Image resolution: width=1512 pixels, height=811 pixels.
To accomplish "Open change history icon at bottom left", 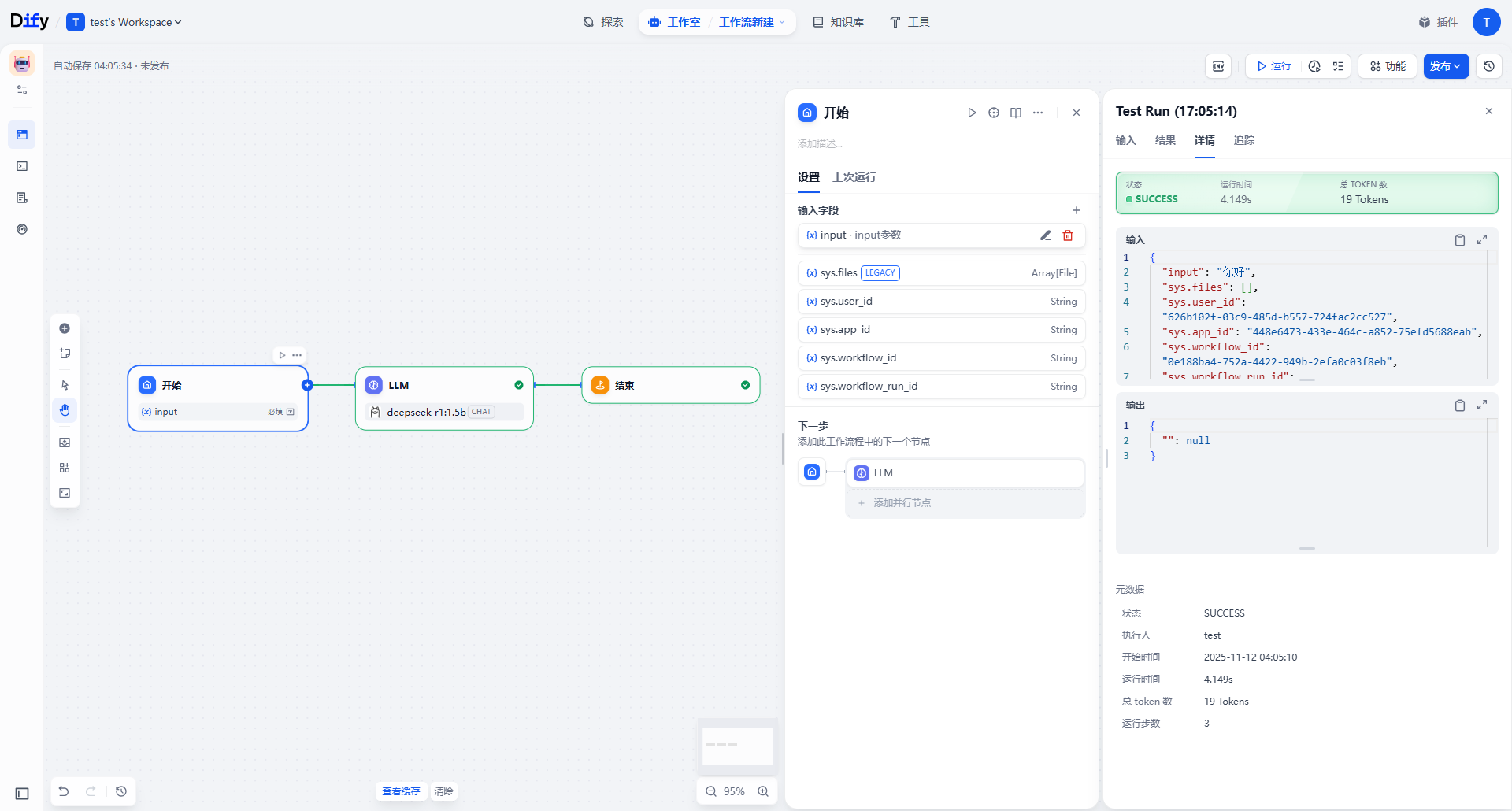I will coord(121,791).
